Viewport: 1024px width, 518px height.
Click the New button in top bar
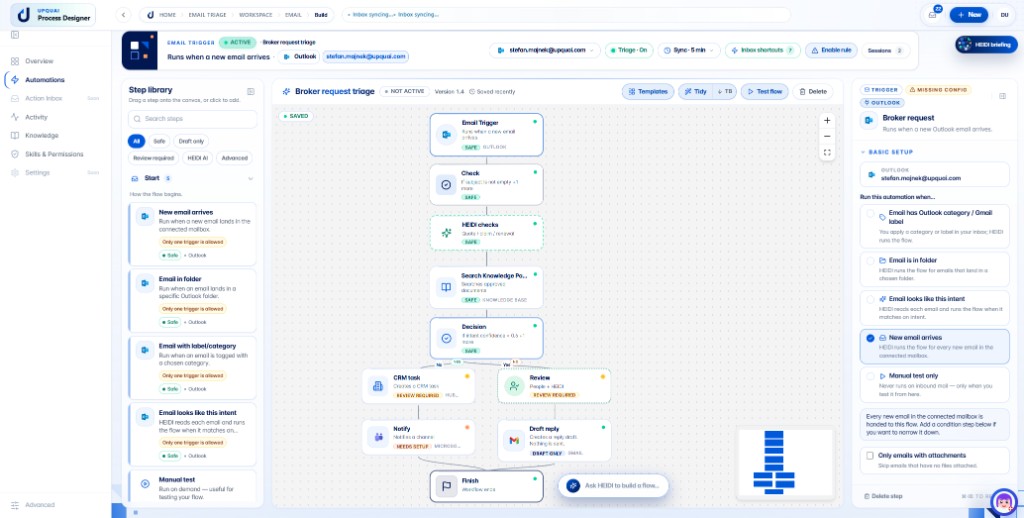coord(968,14)
